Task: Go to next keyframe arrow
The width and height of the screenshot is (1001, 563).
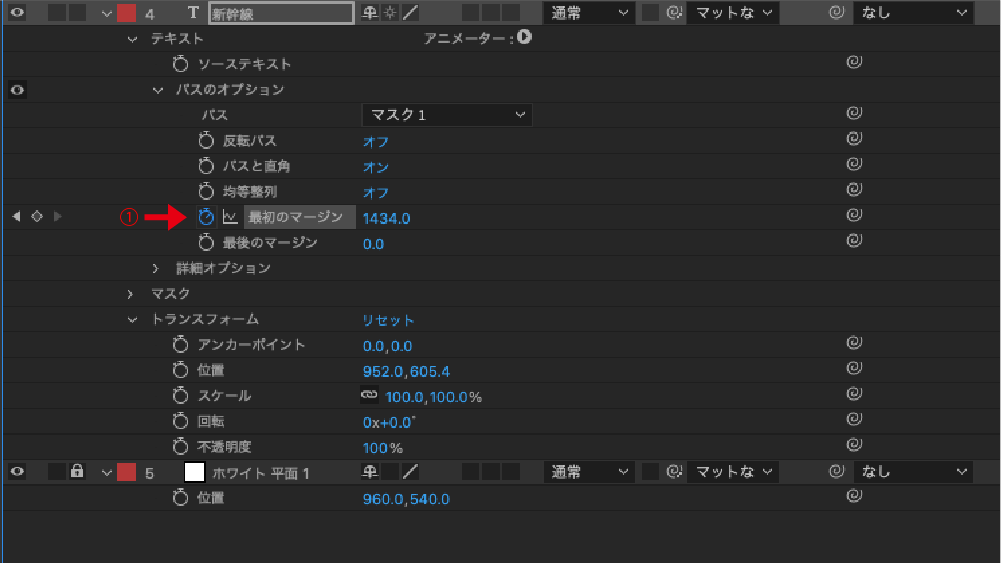Action: [x=57, y=217]
